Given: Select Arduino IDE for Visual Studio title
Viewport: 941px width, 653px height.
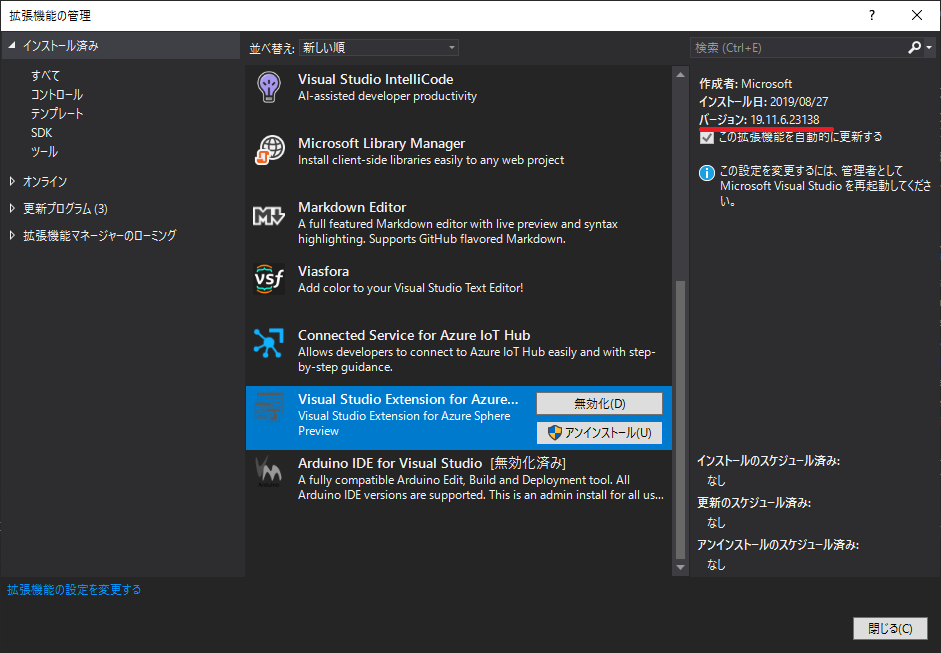Looking at the screenshot, I should pos(389,463).
